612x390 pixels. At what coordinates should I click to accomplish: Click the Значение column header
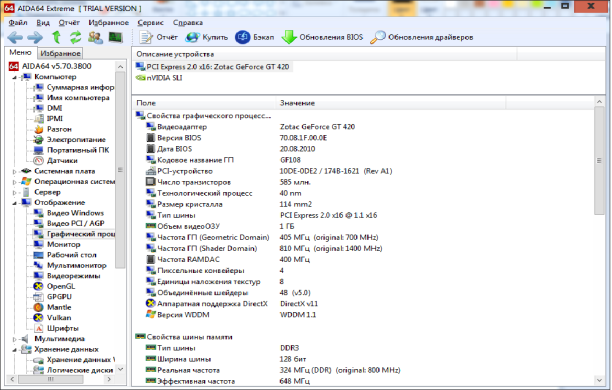(391, 103)
